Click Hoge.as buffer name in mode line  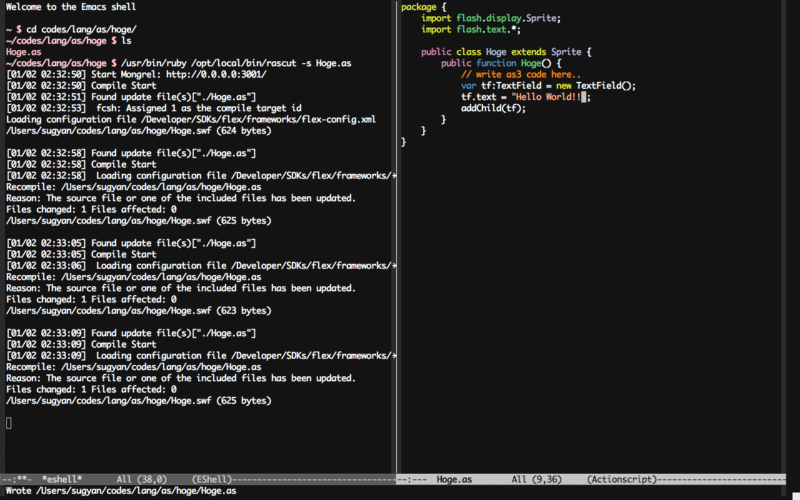point(454,480)
